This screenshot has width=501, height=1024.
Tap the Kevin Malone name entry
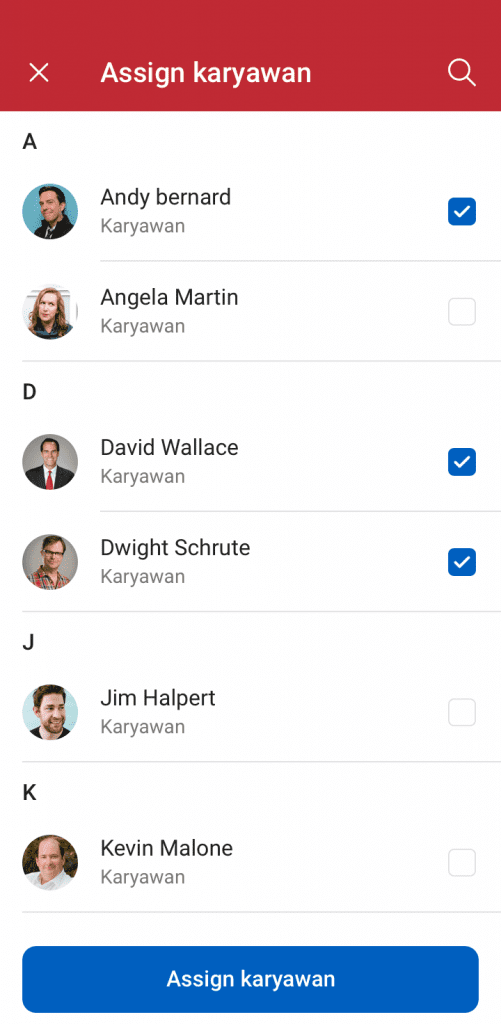tap(167, 848)
